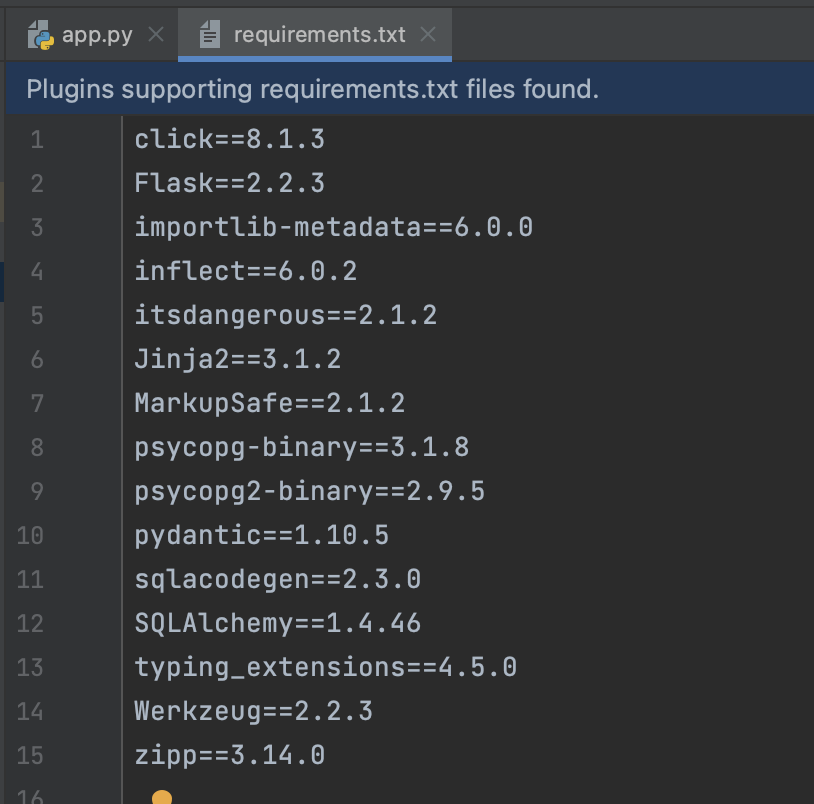This screenshot has height=804, width=814.
Task: Close the requirements.txt tab
Action: [429, 33]
